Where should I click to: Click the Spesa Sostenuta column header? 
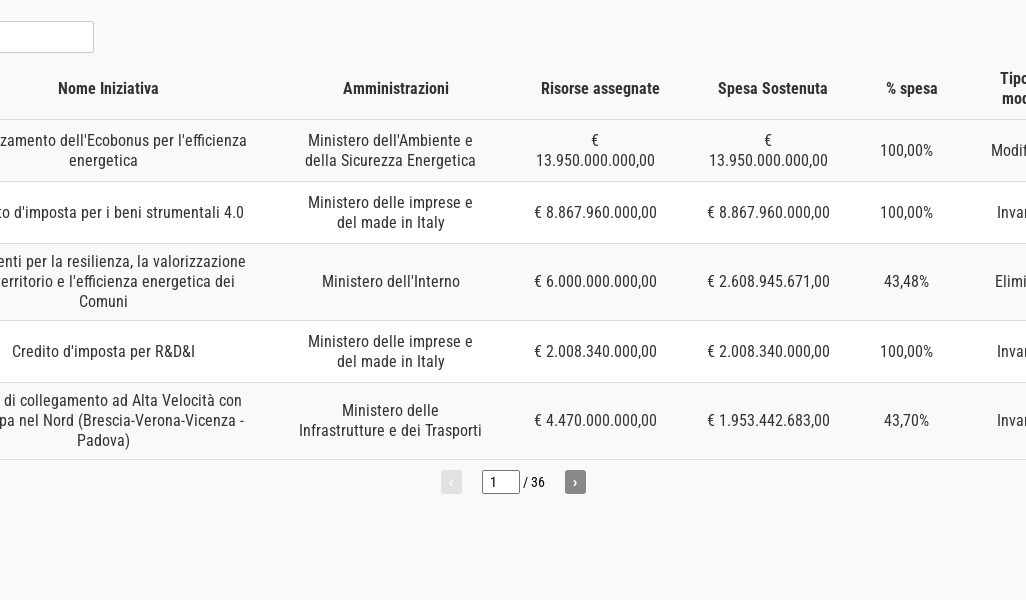772,89
